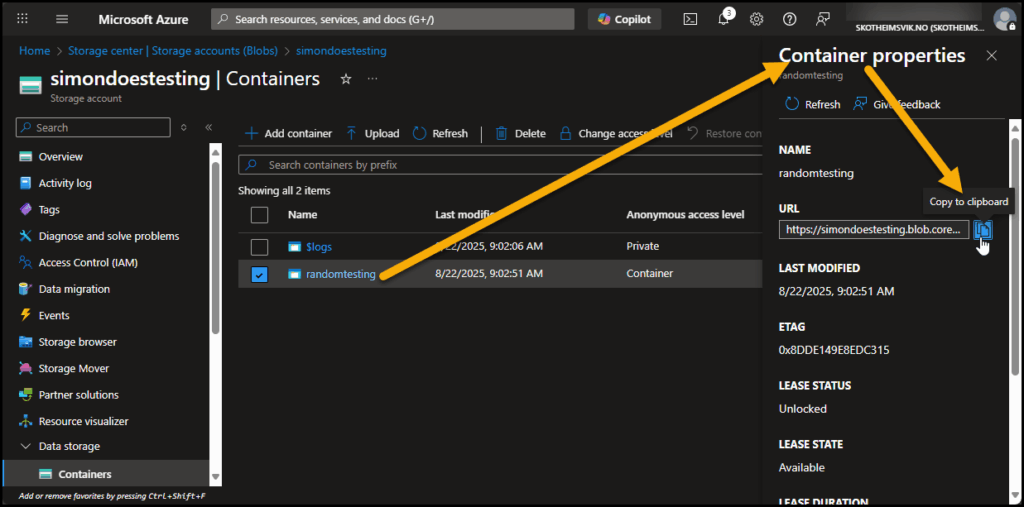Image resolution: width=1024 pixels, height=507 pixels.
Task: Click the container URL text field
Action: point(874,230)
